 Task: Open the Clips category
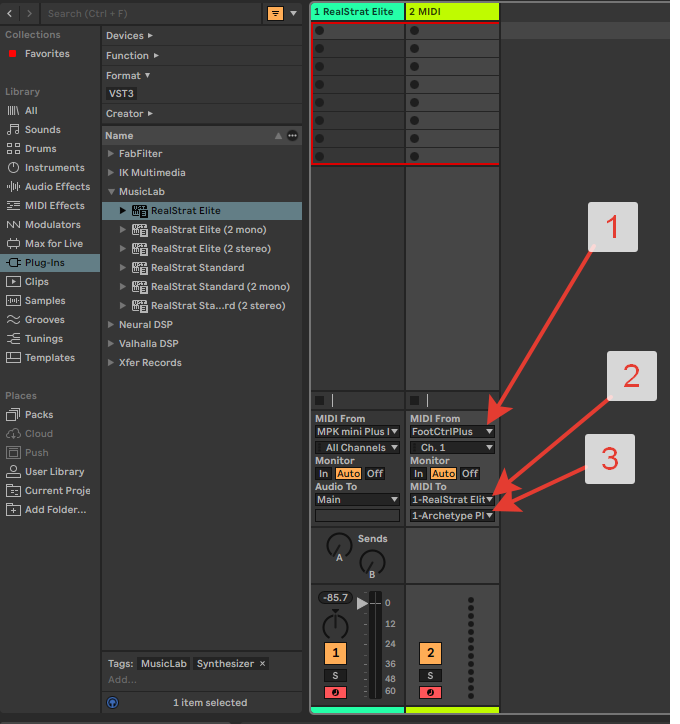point(36,281)
